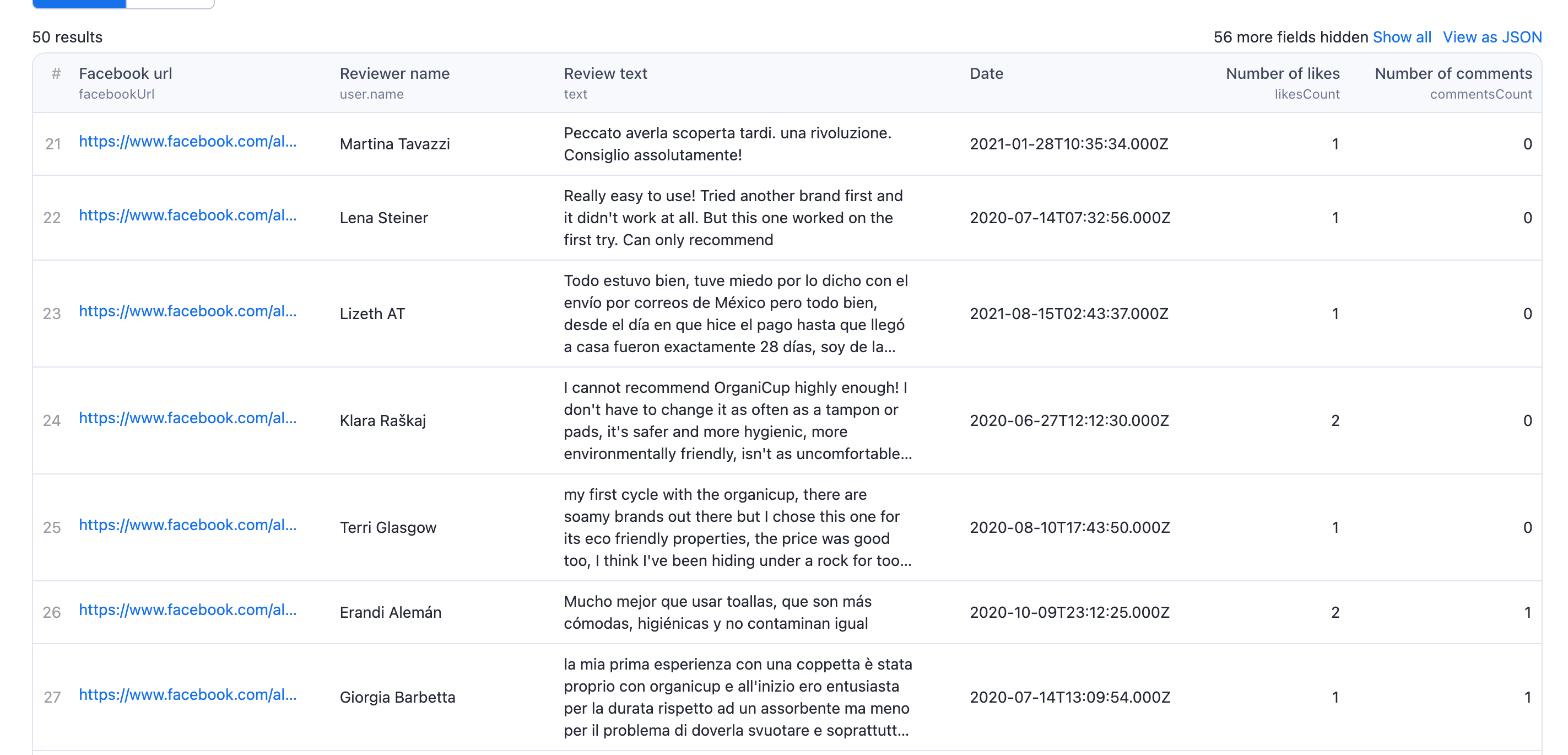The height and width of the screenshot is (755, 1568).
Task: Select reviewer name 'Martina Tavazzi'
Action: tap(394, 144)
